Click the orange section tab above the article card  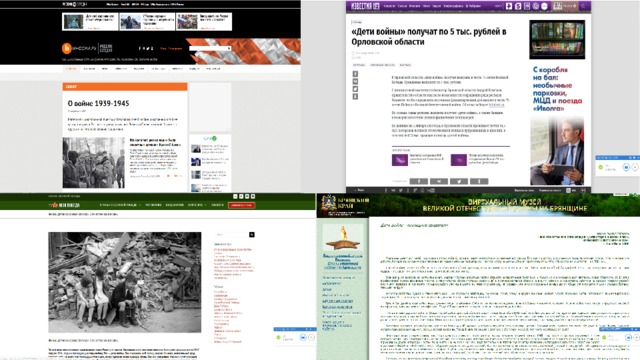pyautogui.click(x=125, y=87)
